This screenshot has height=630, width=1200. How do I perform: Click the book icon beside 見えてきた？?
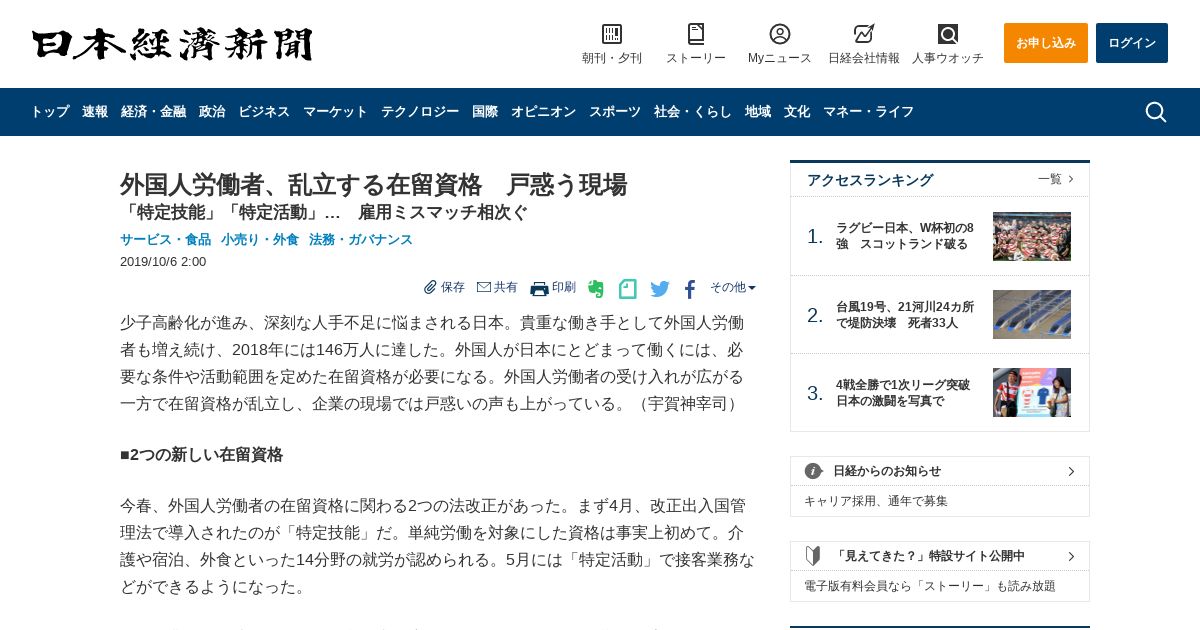[813, 556]
